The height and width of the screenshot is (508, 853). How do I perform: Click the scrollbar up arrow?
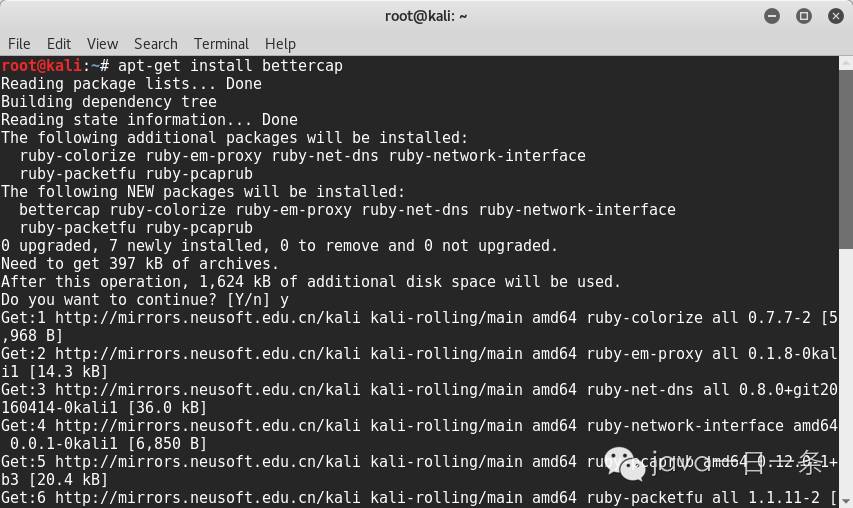(846, 63)
